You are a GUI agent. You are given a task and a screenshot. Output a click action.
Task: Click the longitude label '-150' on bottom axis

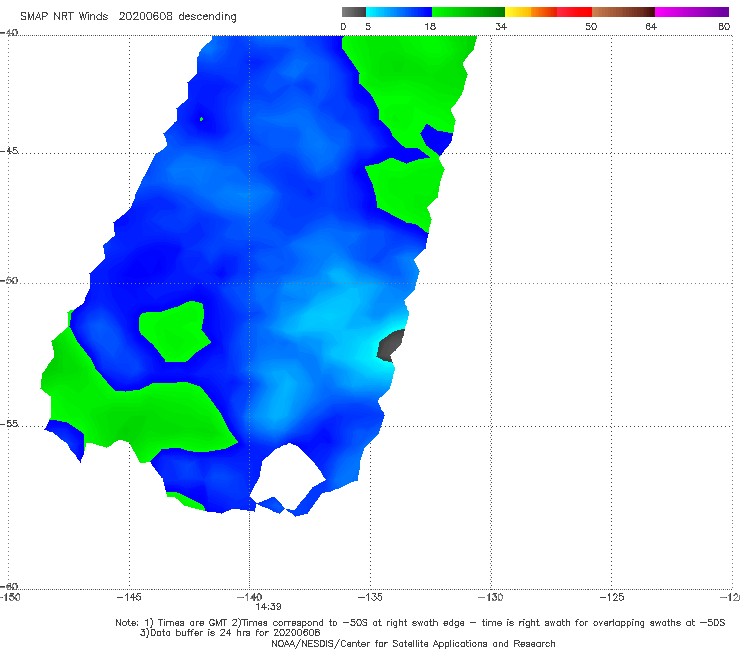[10, 598]
